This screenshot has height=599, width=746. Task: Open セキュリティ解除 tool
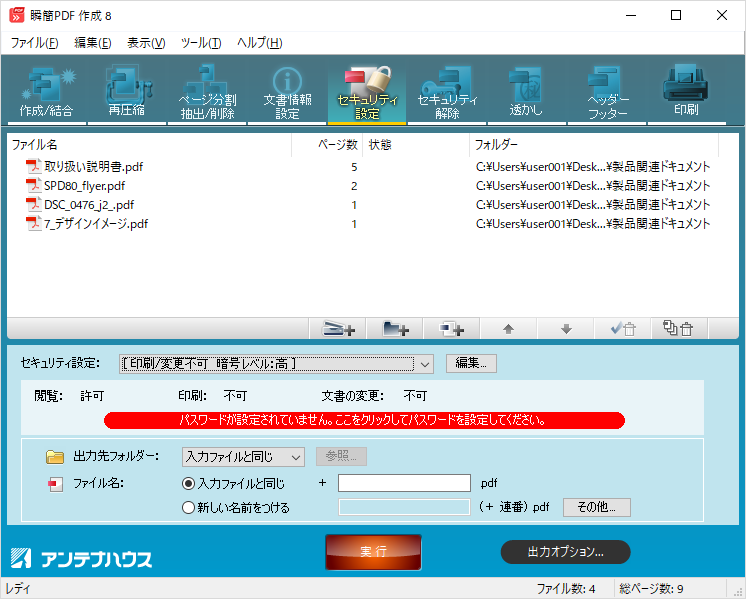pyautogui.click(x=447, y=91)
